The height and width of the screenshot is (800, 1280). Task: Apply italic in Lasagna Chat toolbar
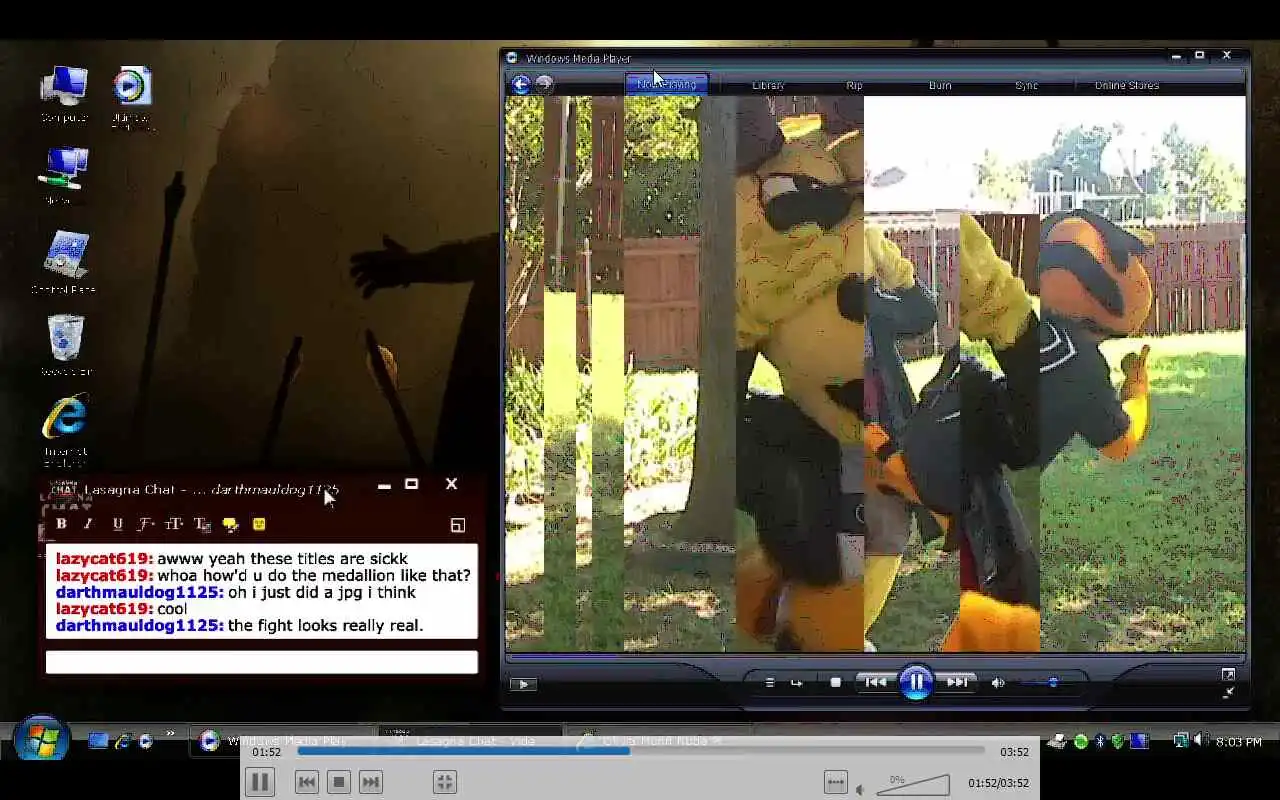(88, 524)
